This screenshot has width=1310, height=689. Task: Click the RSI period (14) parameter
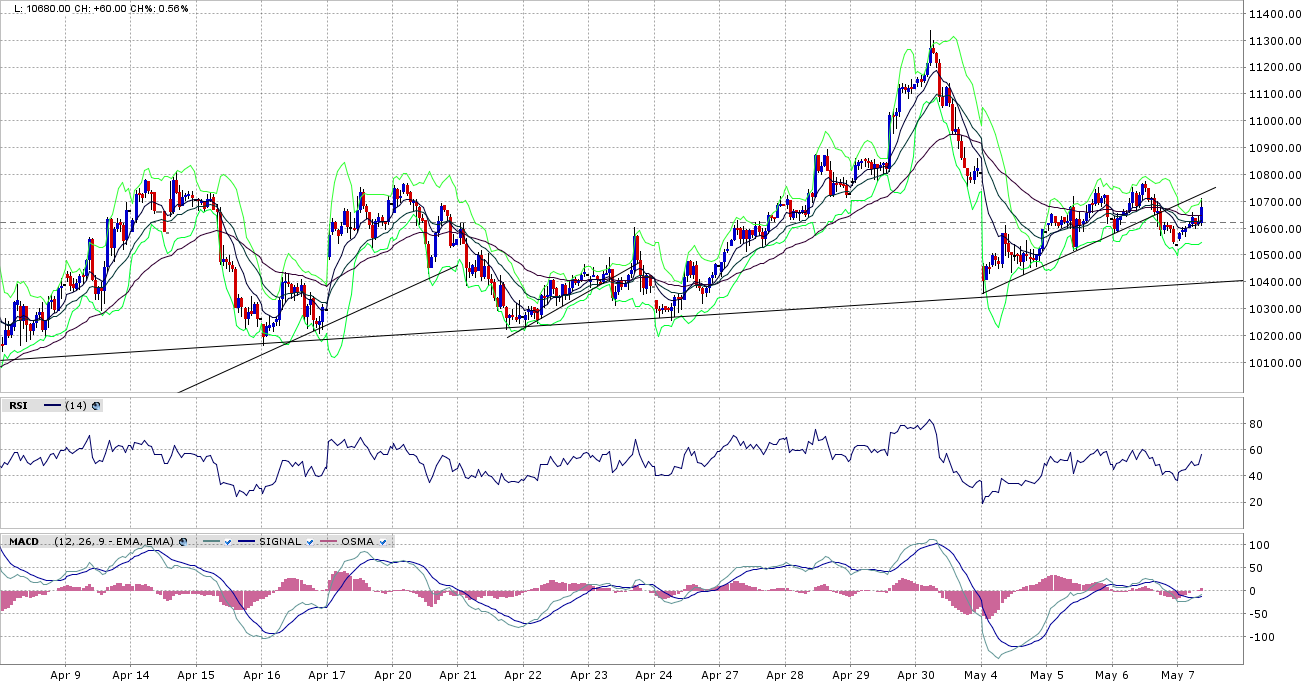point(76,405)
